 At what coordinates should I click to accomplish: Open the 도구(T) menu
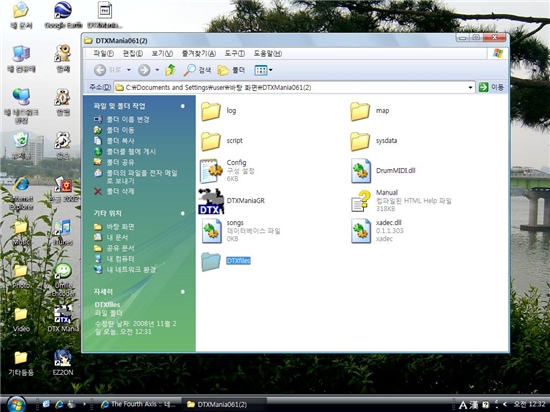coord(234,54)
